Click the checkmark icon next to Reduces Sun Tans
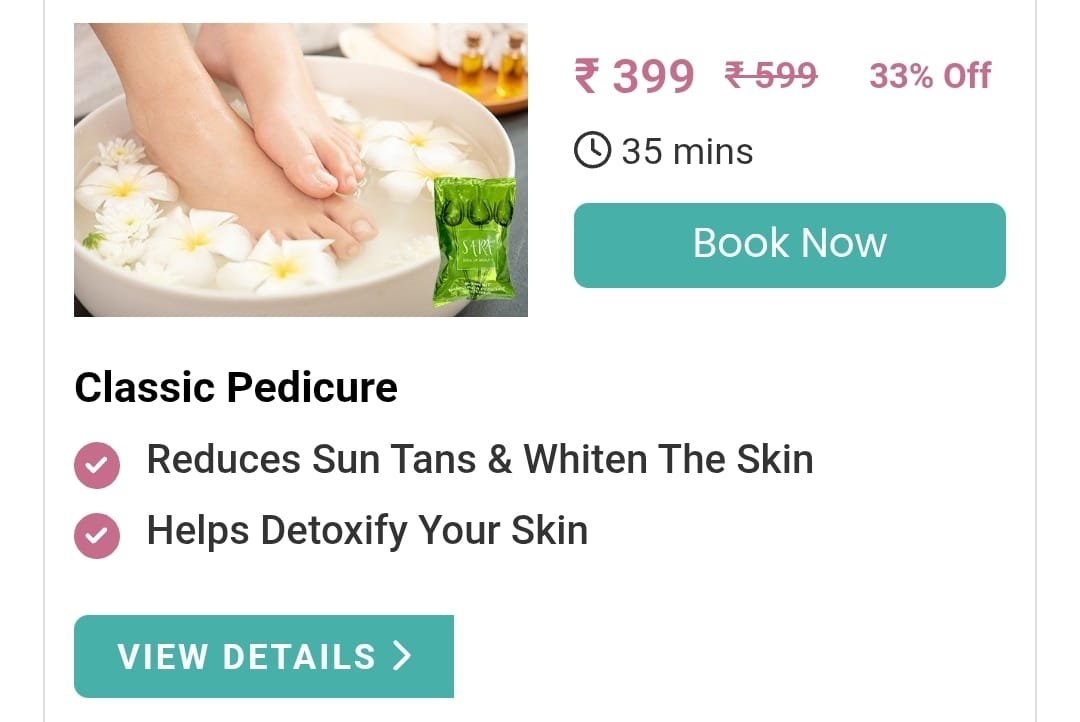The height and width of the screenshot is (722, 1080). pyautogui.click(x=96, y=465)
